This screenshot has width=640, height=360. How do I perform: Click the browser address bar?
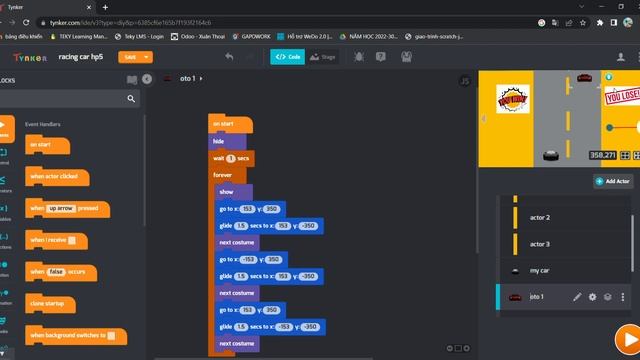click(x=286, y=23)
